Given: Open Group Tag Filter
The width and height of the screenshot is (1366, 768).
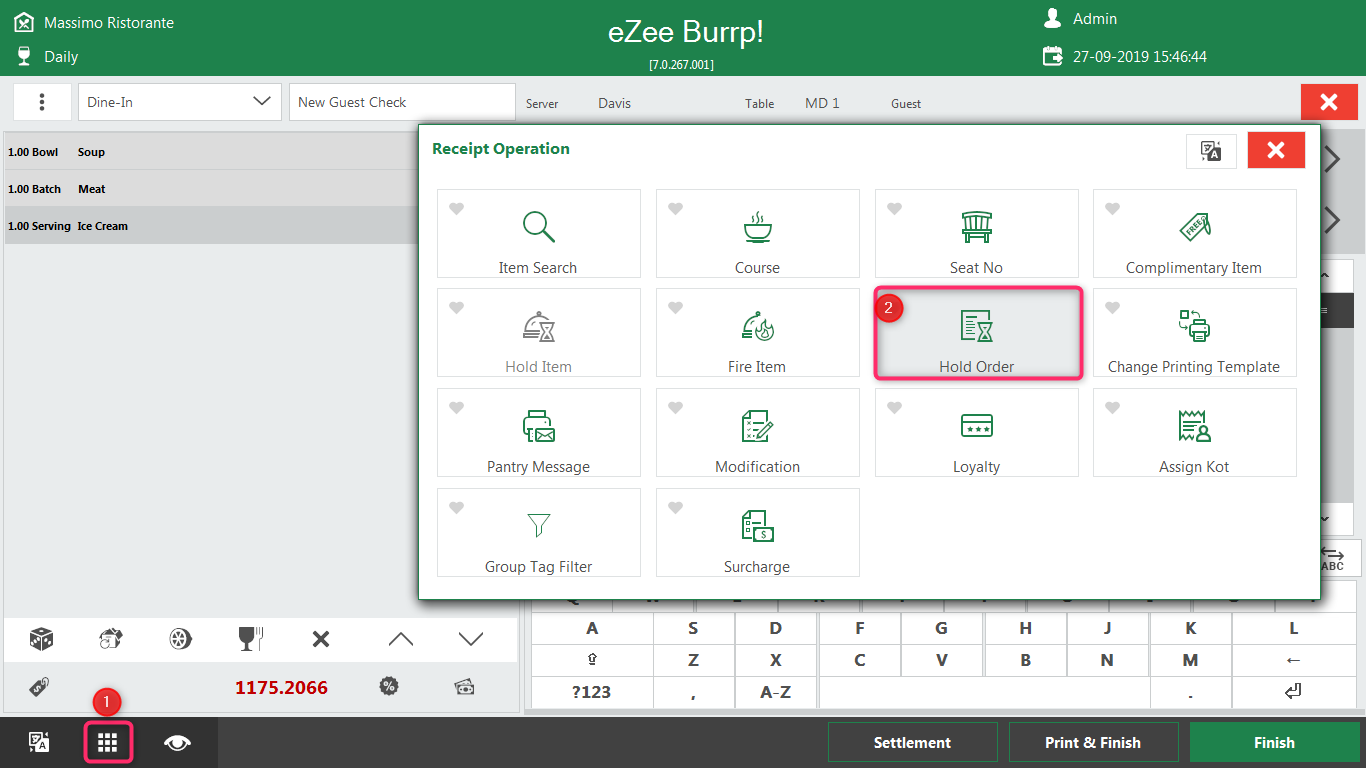Looking at the screenshot, I should (538, 533).
